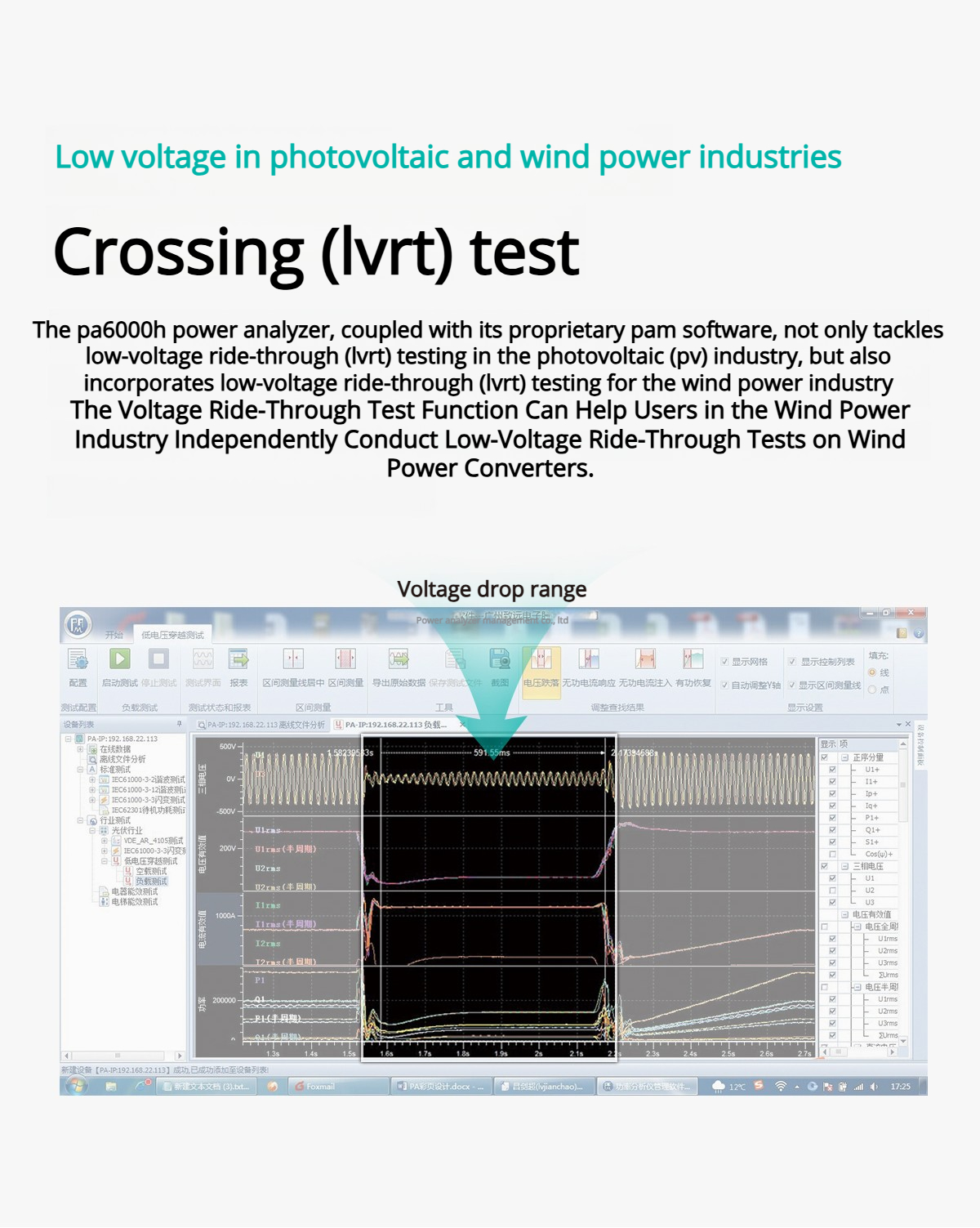The height and width of the screenshot is (1228, 980).
Task: Open the 离线文件分析 document tab
Action: pyautogui.click(x=261, y=725)
